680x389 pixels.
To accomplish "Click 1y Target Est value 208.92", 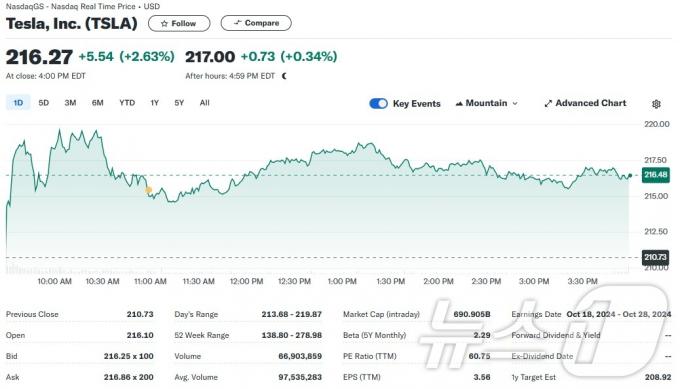I will click(x=658, y=377).
